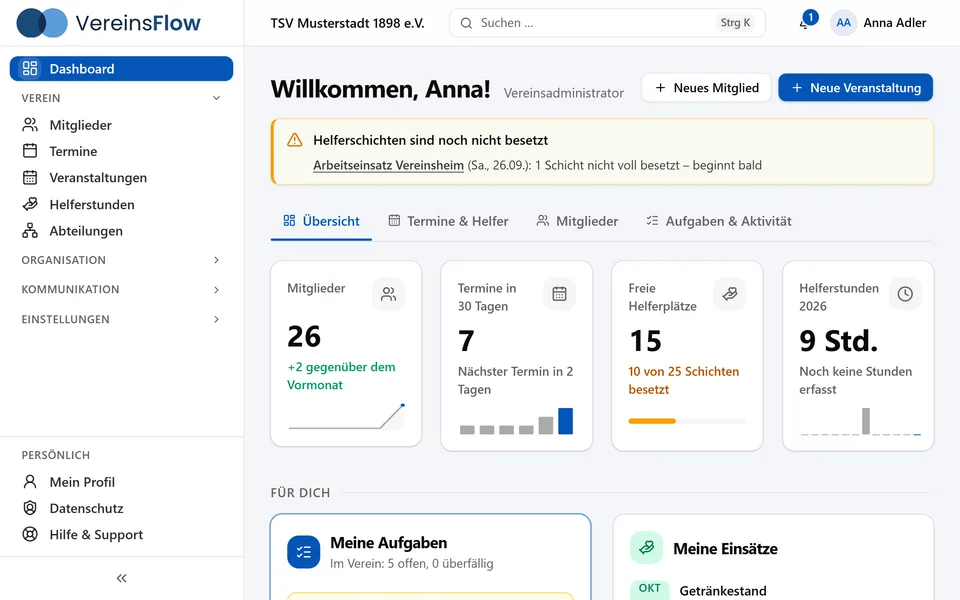The image size is (960, 600).
Task: Switch to the Übersicht tab
Action: tap(321, 221)
